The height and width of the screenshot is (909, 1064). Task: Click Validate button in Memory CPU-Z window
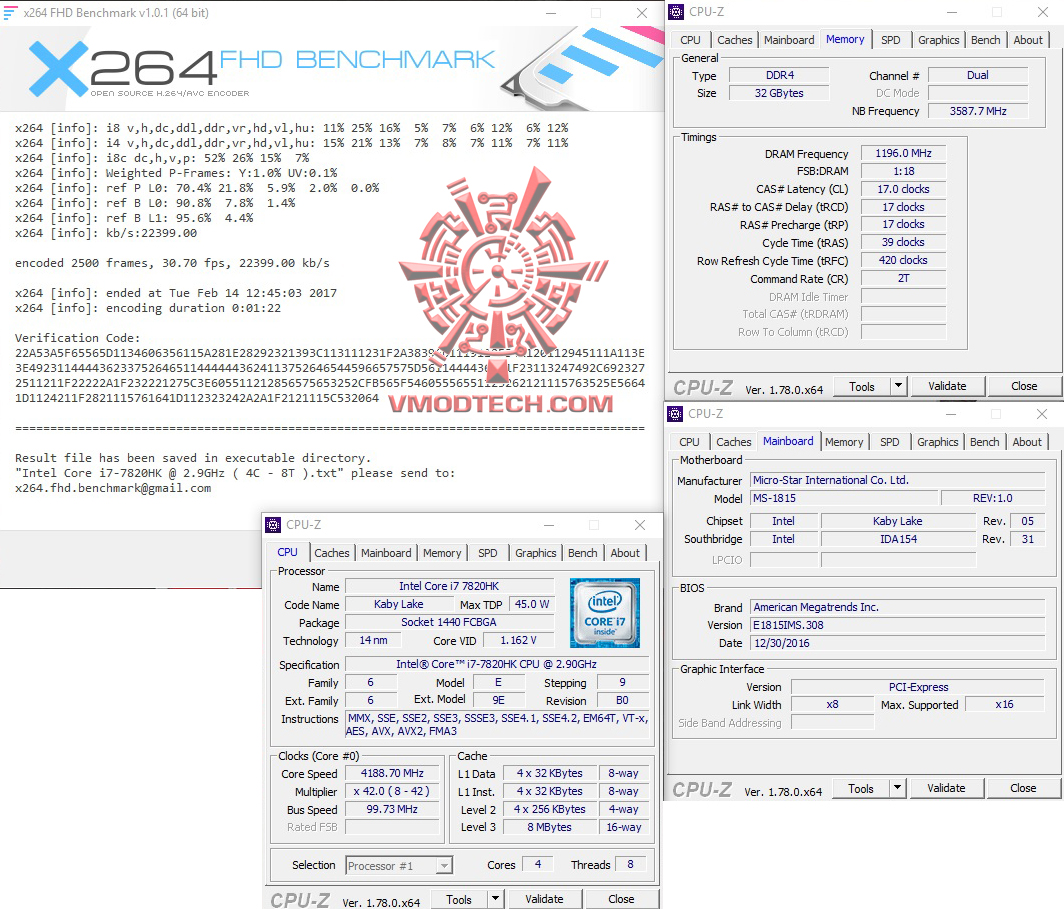(947, 386)
